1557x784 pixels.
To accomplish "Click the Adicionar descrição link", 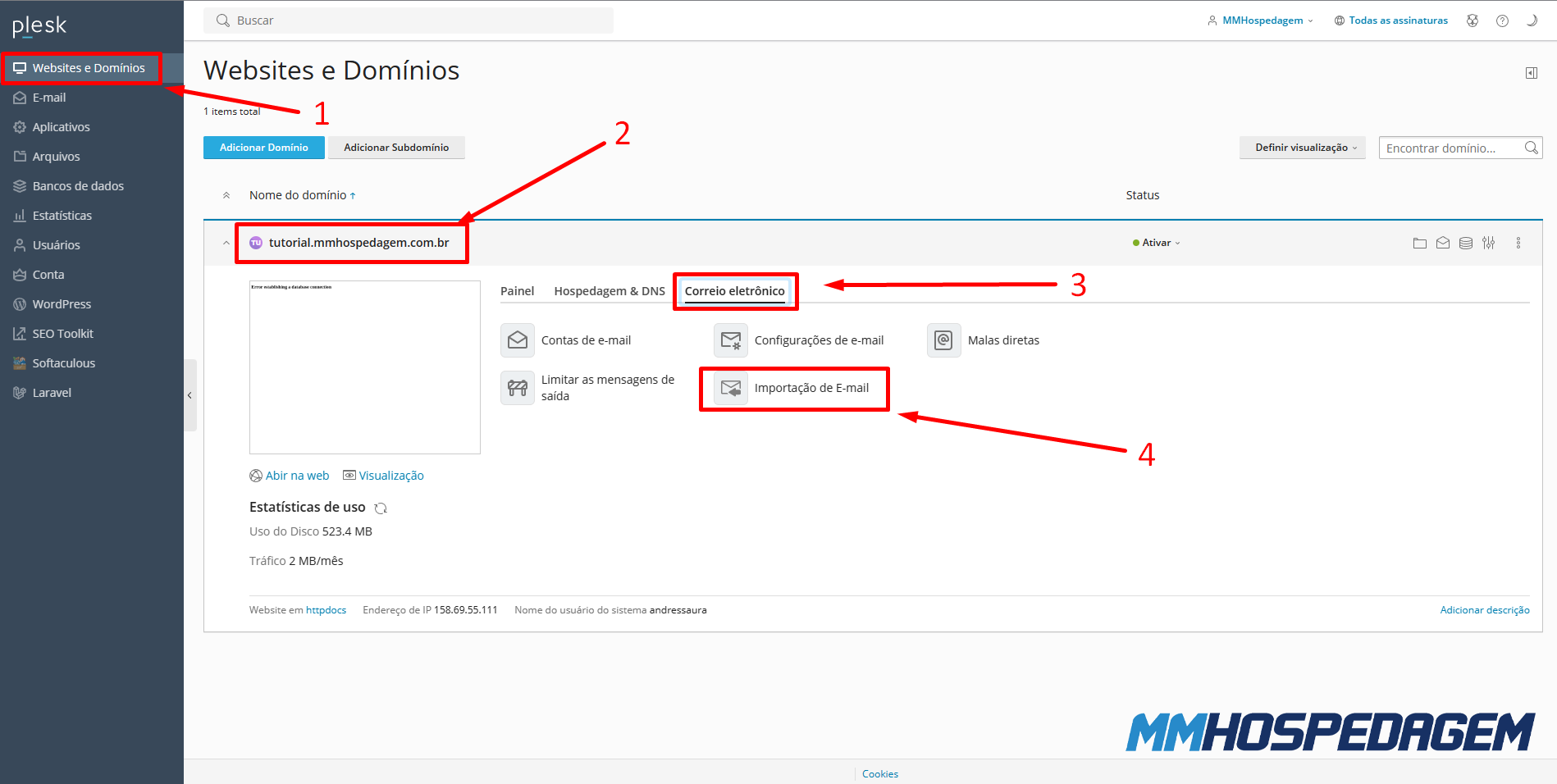I will [1485, 610].
